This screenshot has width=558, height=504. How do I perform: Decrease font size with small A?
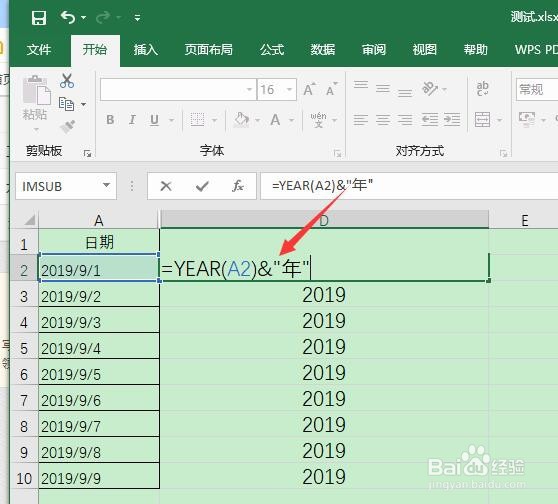point(331,90)
